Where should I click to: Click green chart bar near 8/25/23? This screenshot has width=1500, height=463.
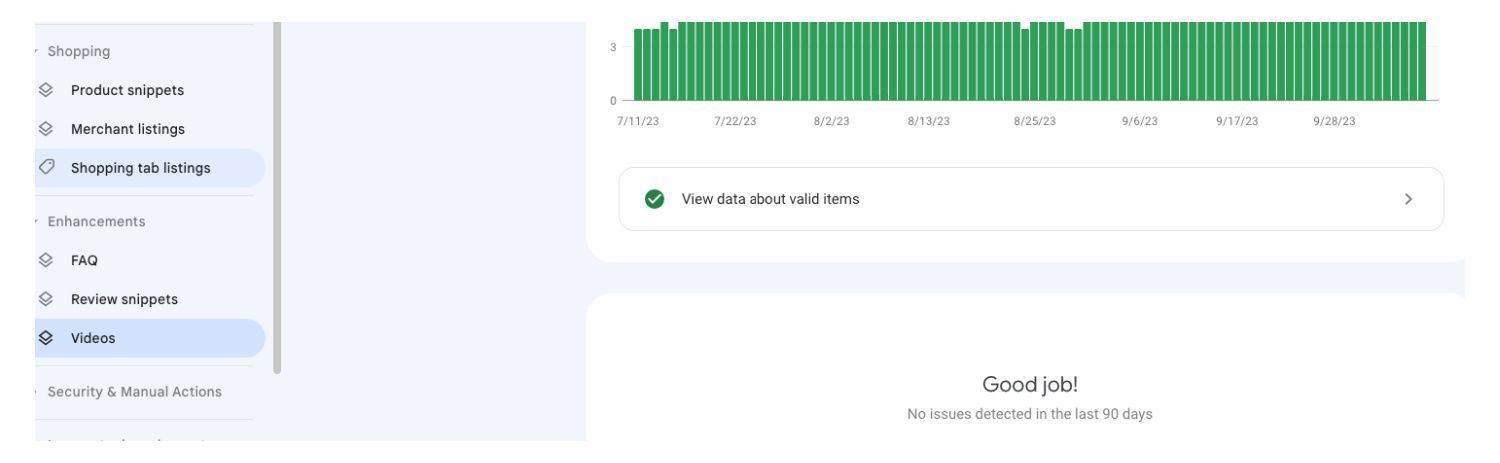(1034, 61)
